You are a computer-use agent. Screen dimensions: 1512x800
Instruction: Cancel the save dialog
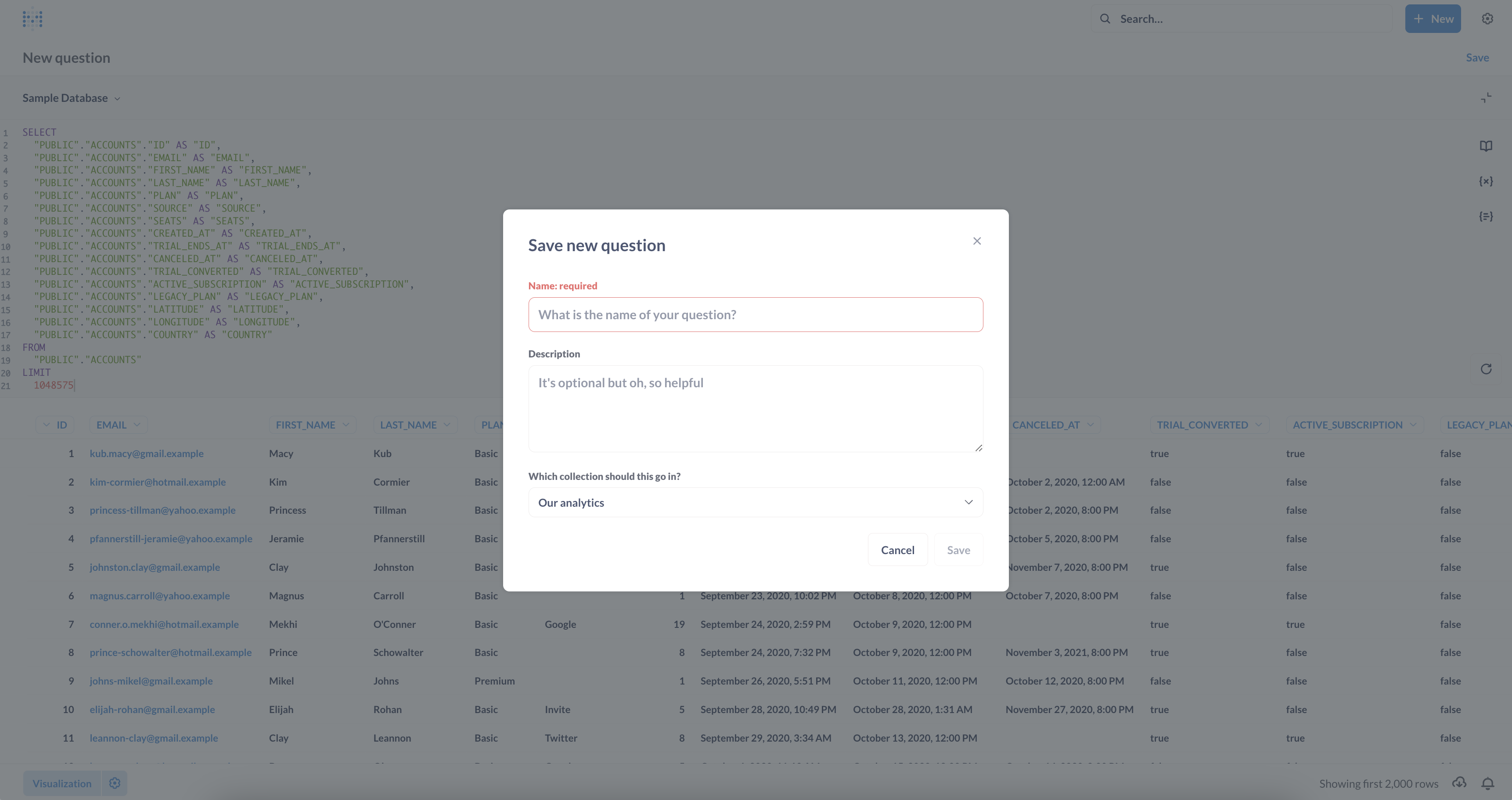click(x=897, y=550)
